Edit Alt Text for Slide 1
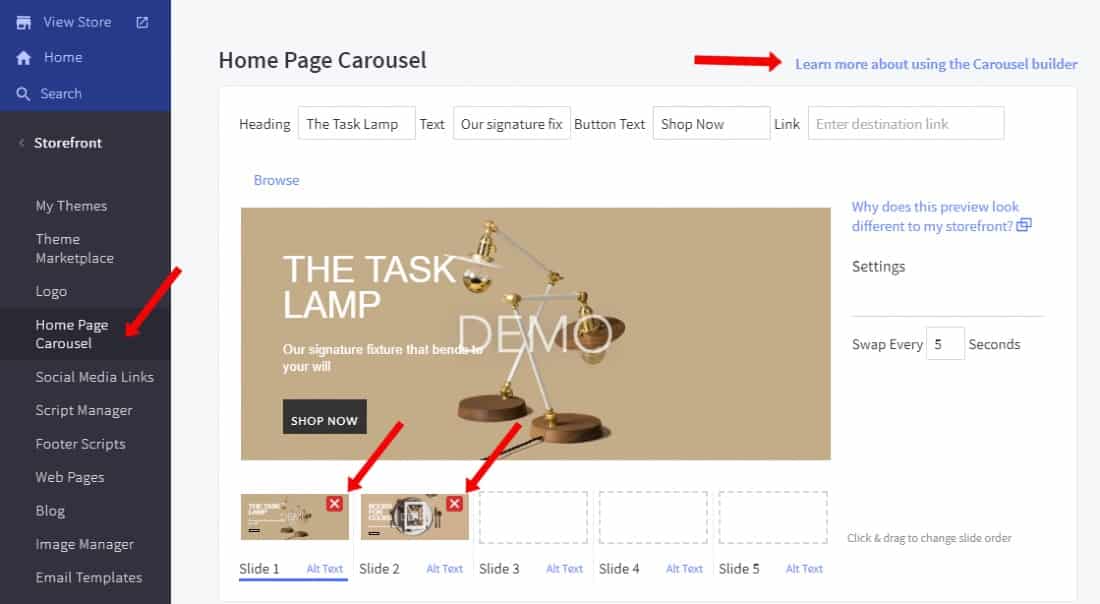This screenshot has width=1100, height=604. pyautogui.click(x=325, y=568)
